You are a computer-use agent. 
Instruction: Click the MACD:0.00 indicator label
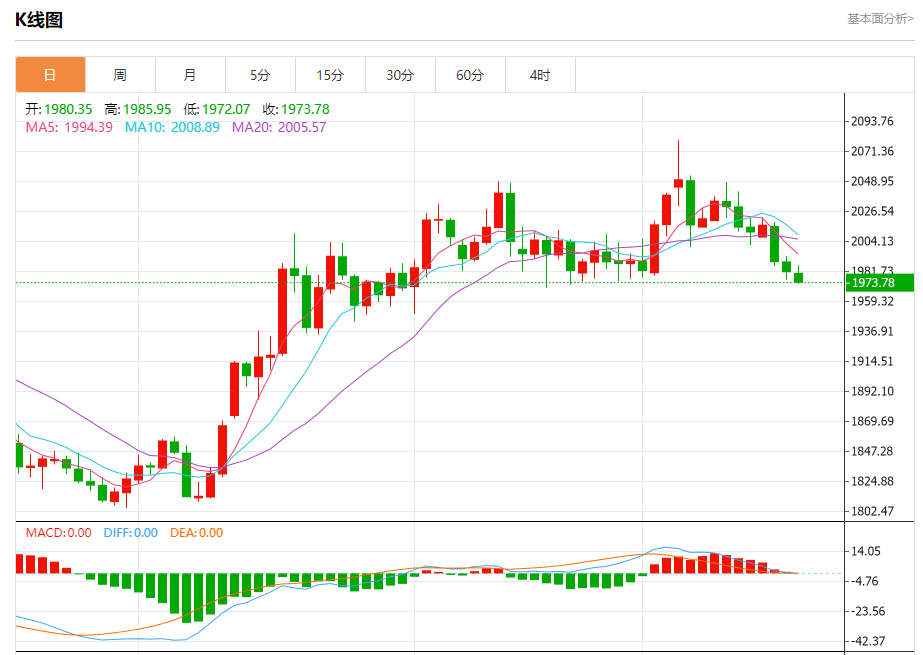58,533
